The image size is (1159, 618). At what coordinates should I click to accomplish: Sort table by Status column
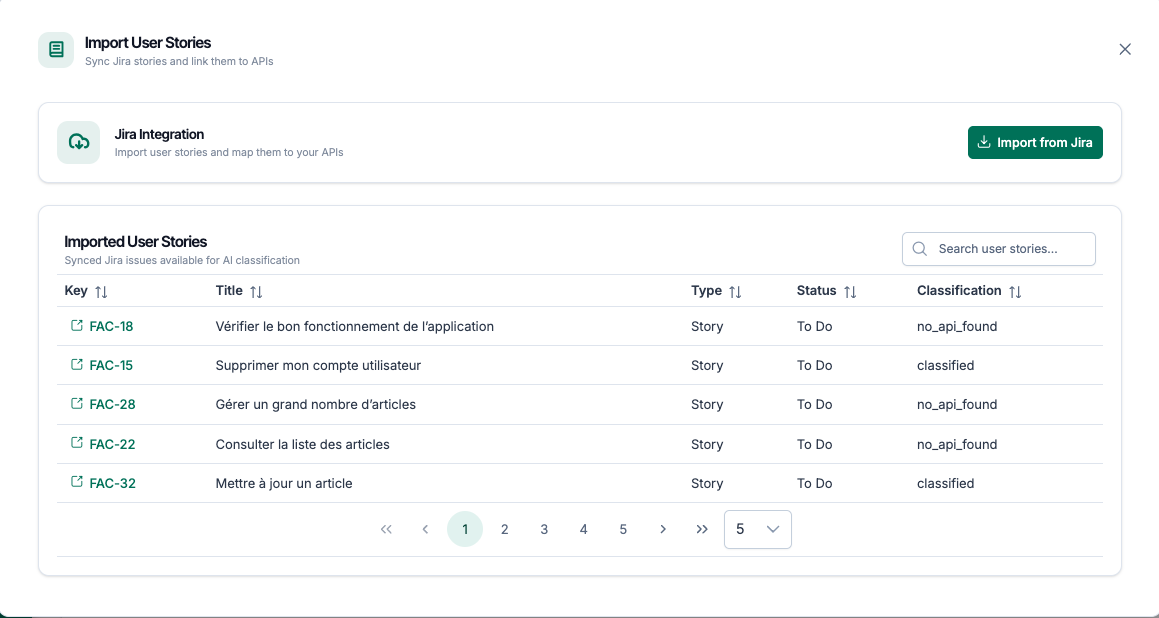coord(850,292)
